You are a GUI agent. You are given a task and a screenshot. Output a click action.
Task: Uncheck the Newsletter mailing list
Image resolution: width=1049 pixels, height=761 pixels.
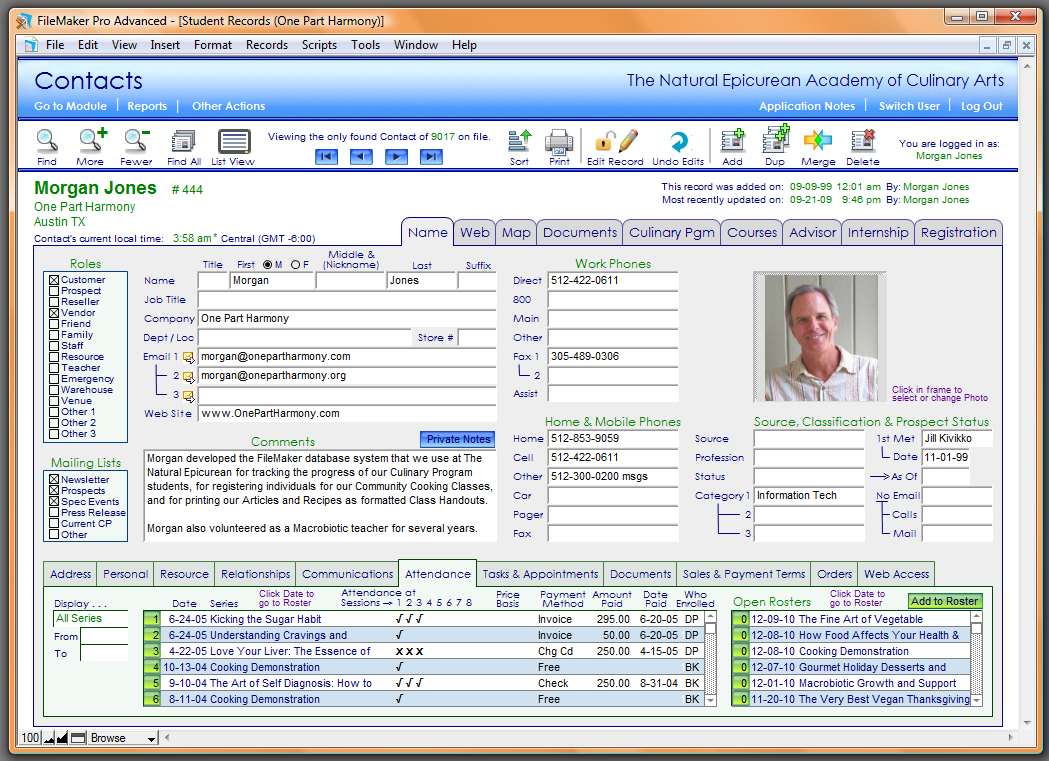[x=54, y=479]
